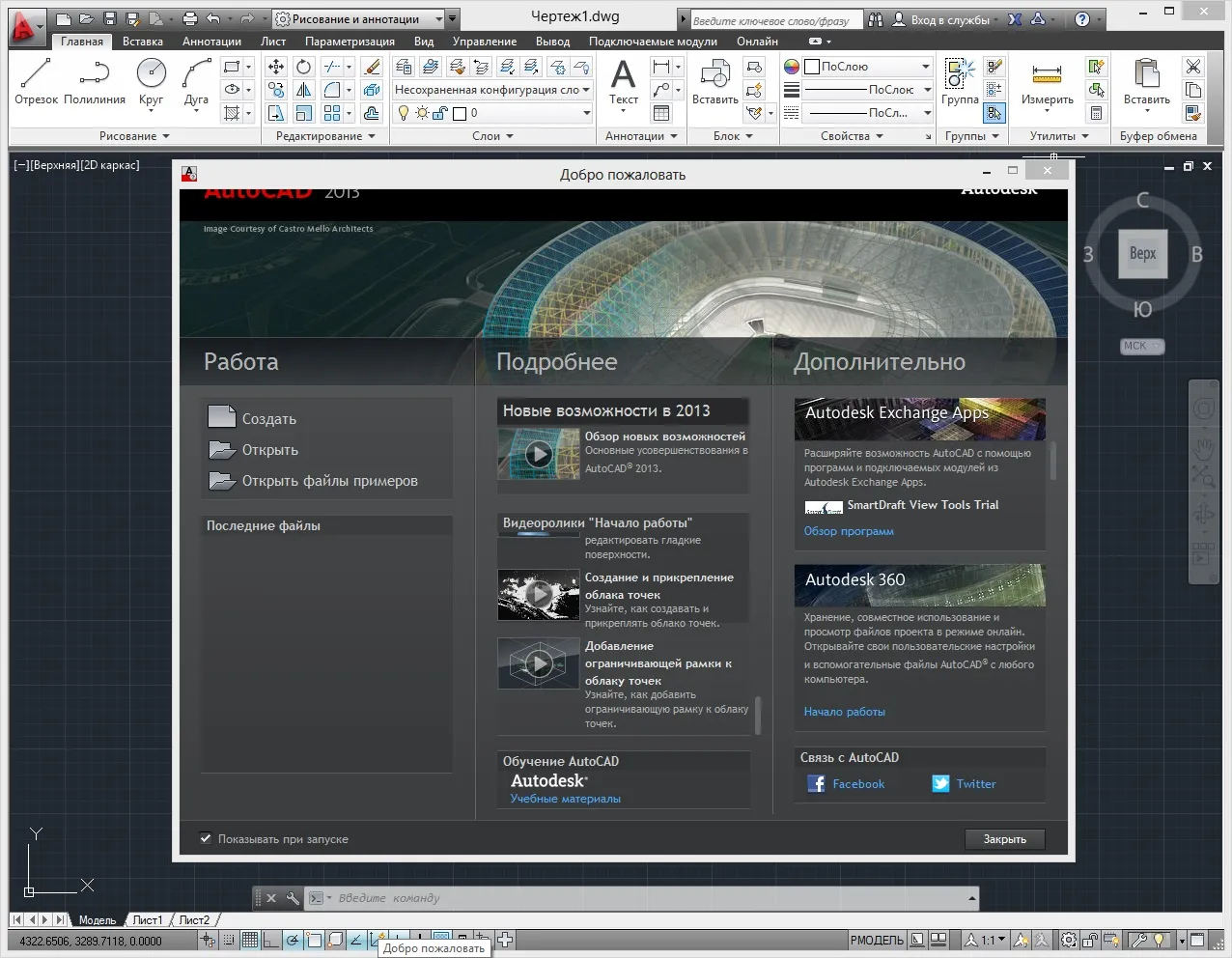Viewport: 1232px width, 958px height.
Task: Click the Facebook icon link
Action: 816,784
